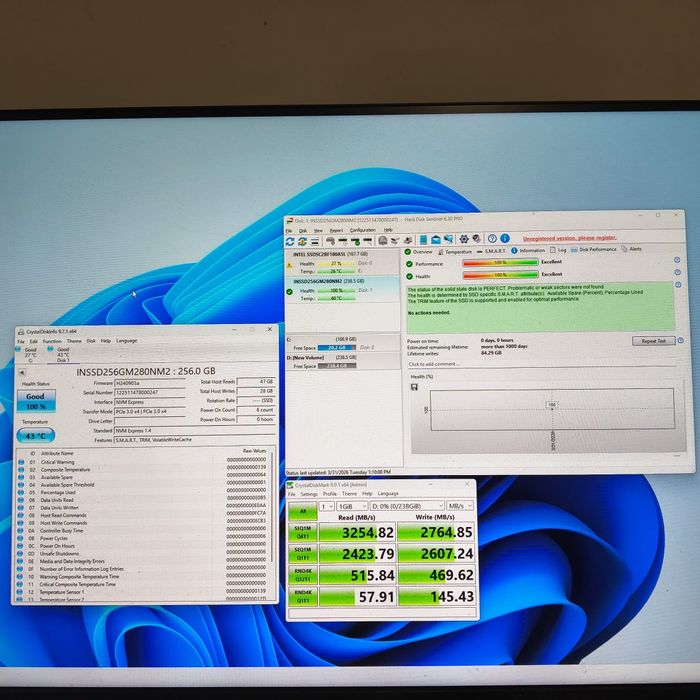The width and height of the screenshot is (700, 700).
Task: Open test size dropdown showing 1GiB
Action: pos(352,506)
